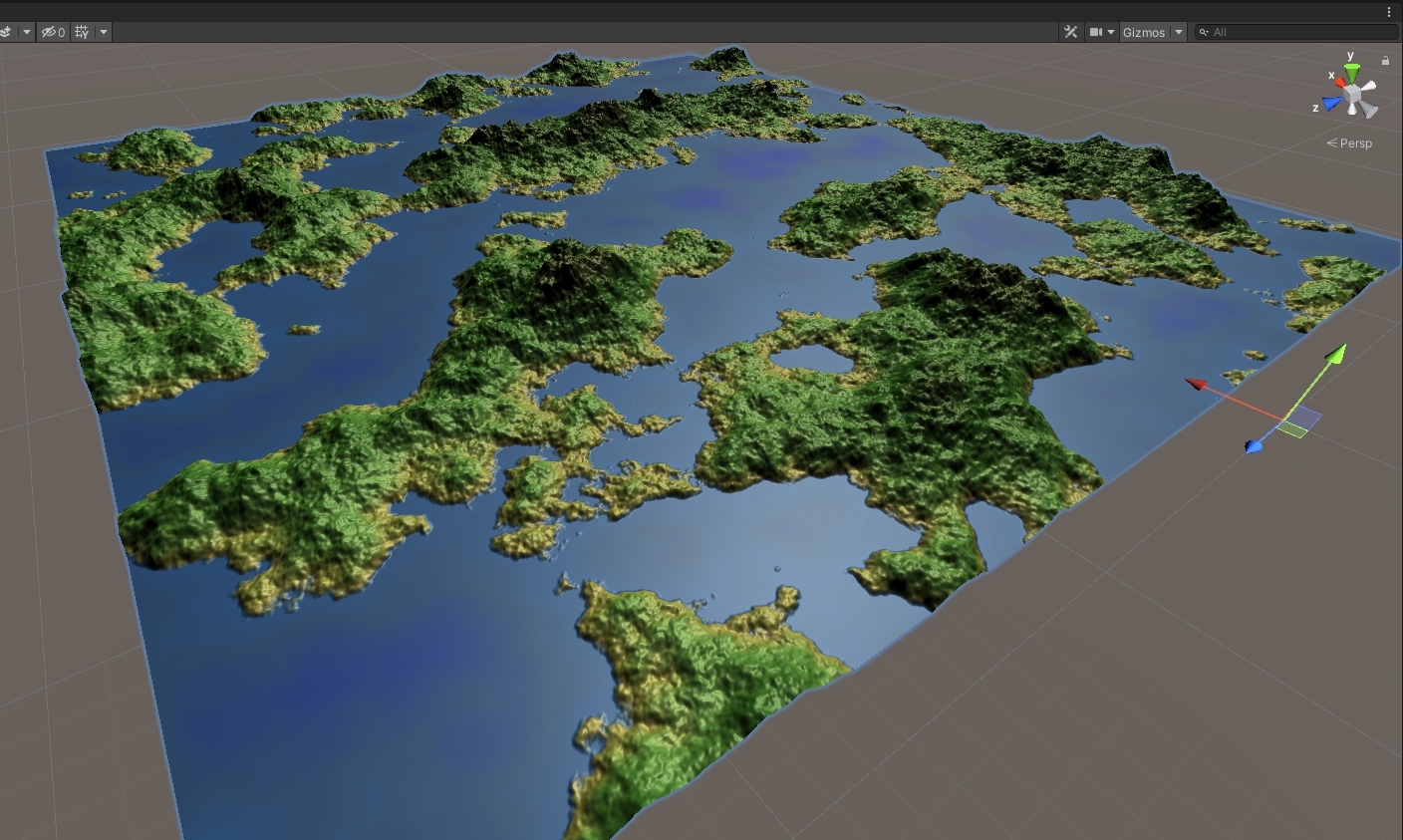This screenshot has width=1403, height=840.
Task: Open the search filter magnifier menu
Action: click(x=1204, y=32)
